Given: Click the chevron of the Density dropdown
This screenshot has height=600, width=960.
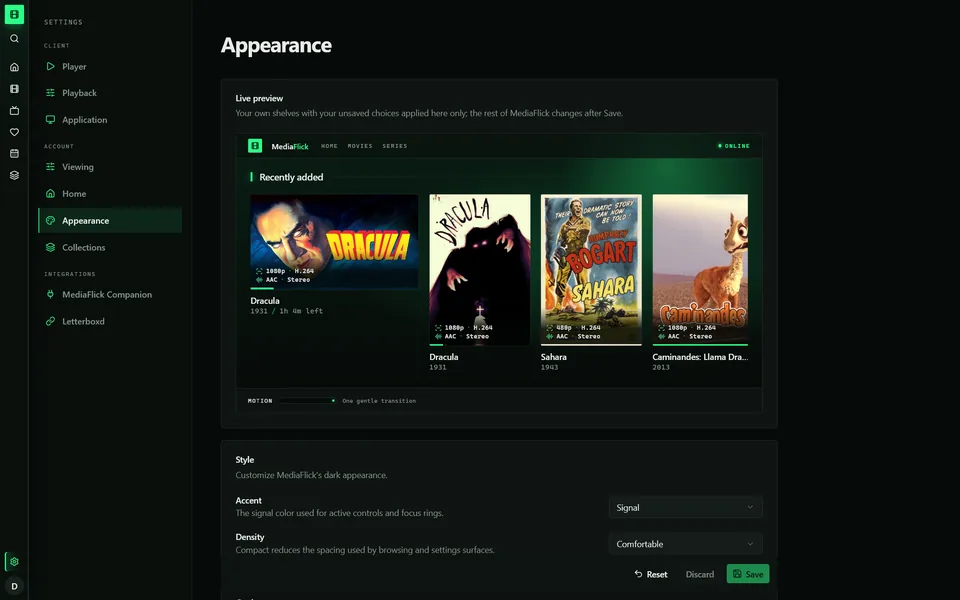Looking at the screenshot, I should pyautogui.click(x=750, y=544).
